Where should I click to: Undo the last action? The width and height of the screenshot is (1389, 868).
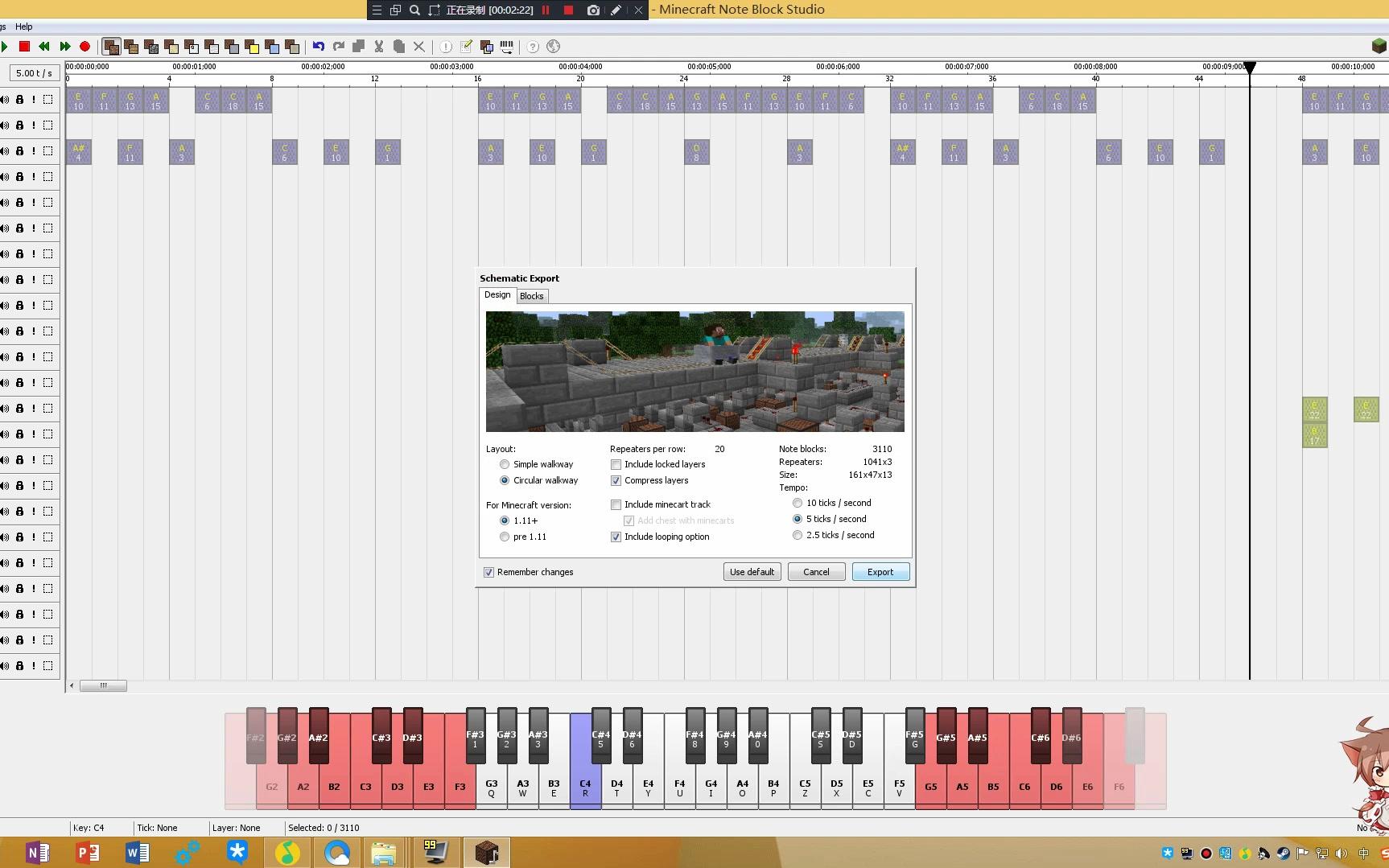pos(319,47)
